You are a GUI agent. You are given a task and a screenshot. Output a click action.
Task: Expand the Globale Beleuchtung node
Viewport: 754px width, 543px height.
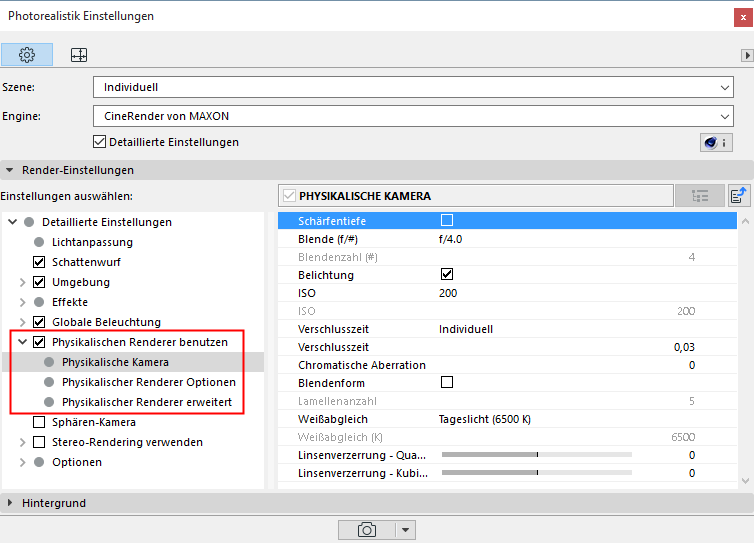(x=23, y=322)
